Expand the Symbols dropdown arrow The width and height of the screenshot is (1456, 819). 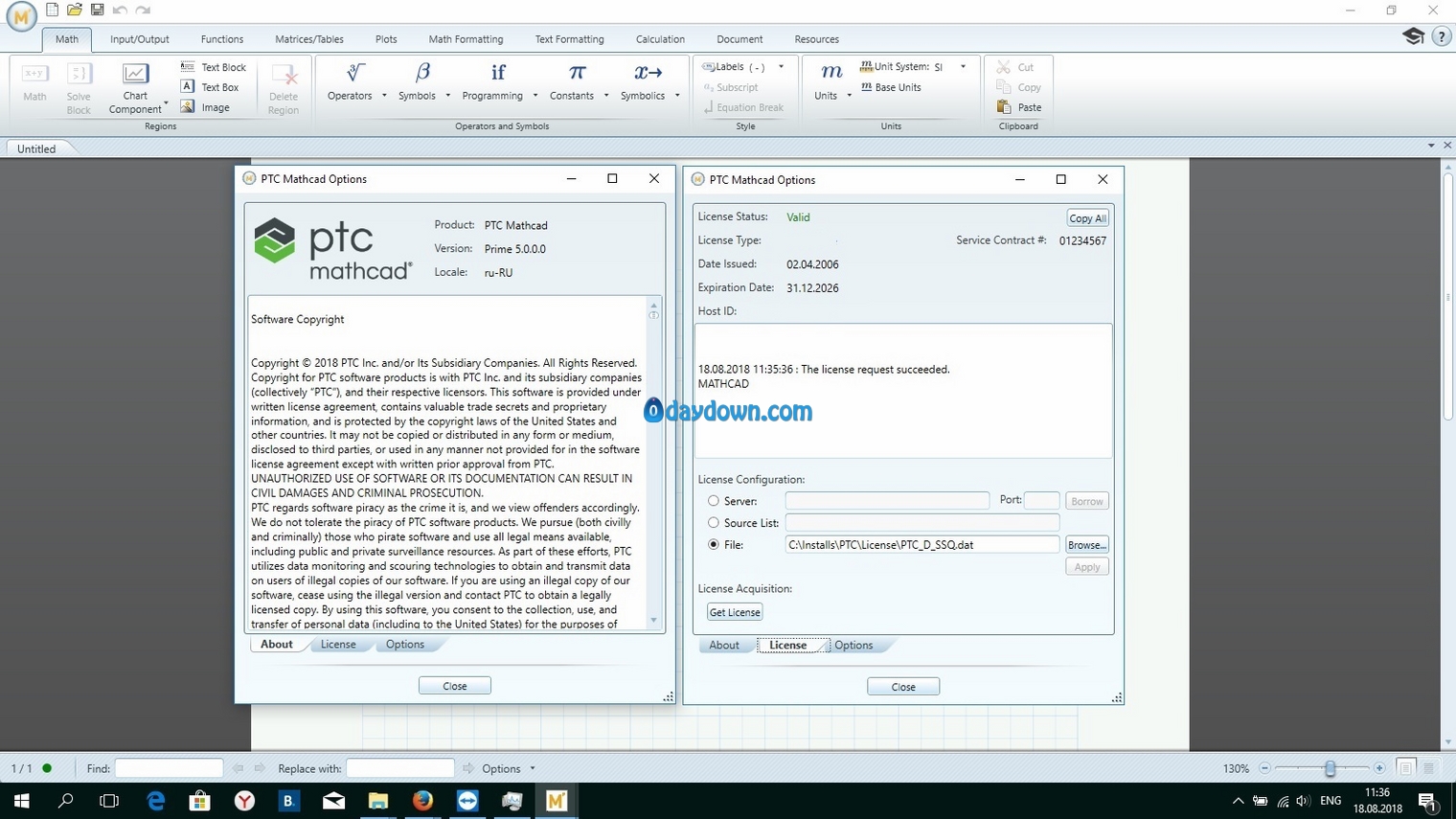point(448,96)
